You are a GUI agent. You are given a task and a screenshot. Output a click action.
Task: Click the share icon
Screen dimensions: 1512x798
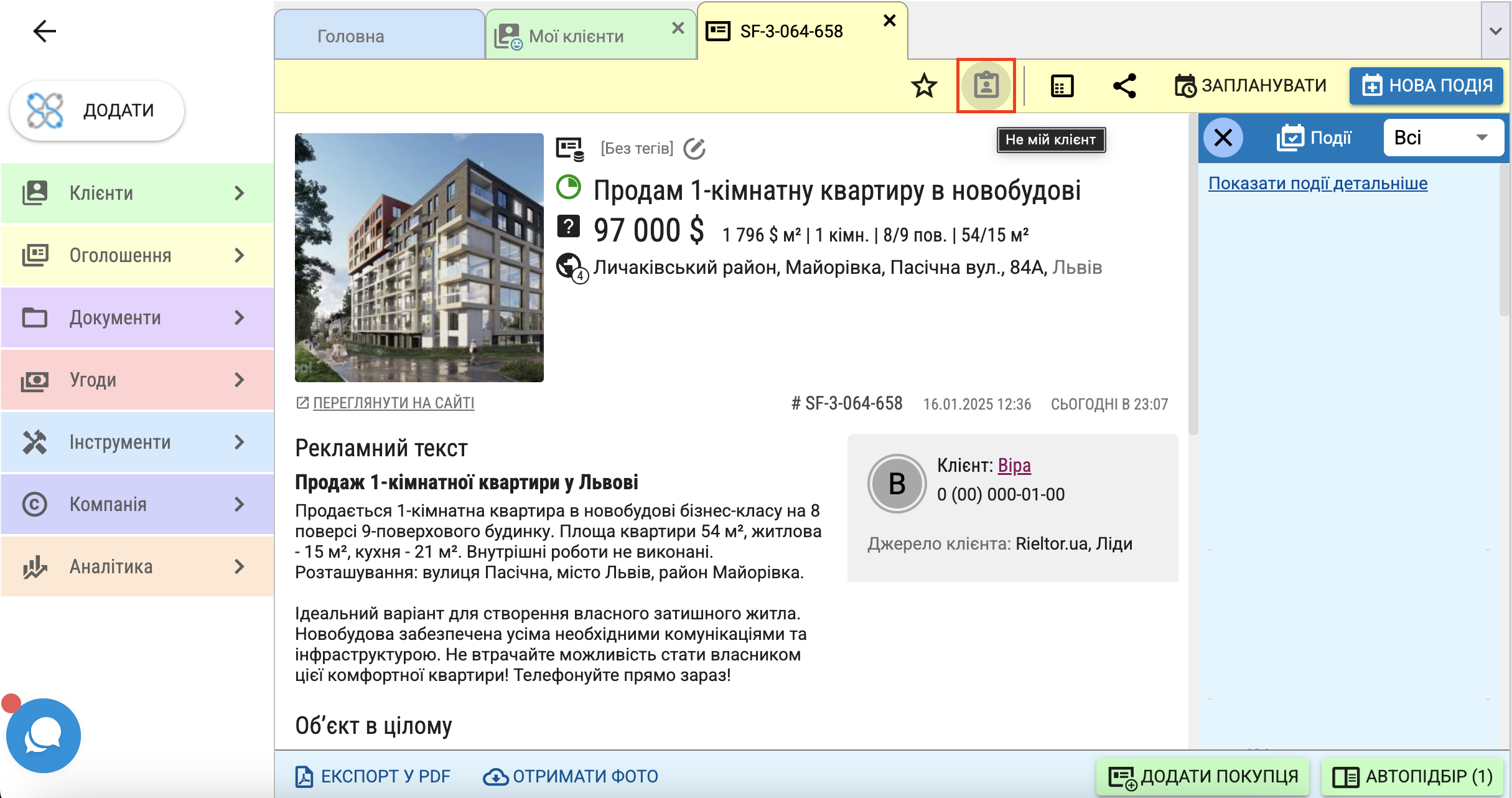pyautogui.click(x=1124, y=86)
